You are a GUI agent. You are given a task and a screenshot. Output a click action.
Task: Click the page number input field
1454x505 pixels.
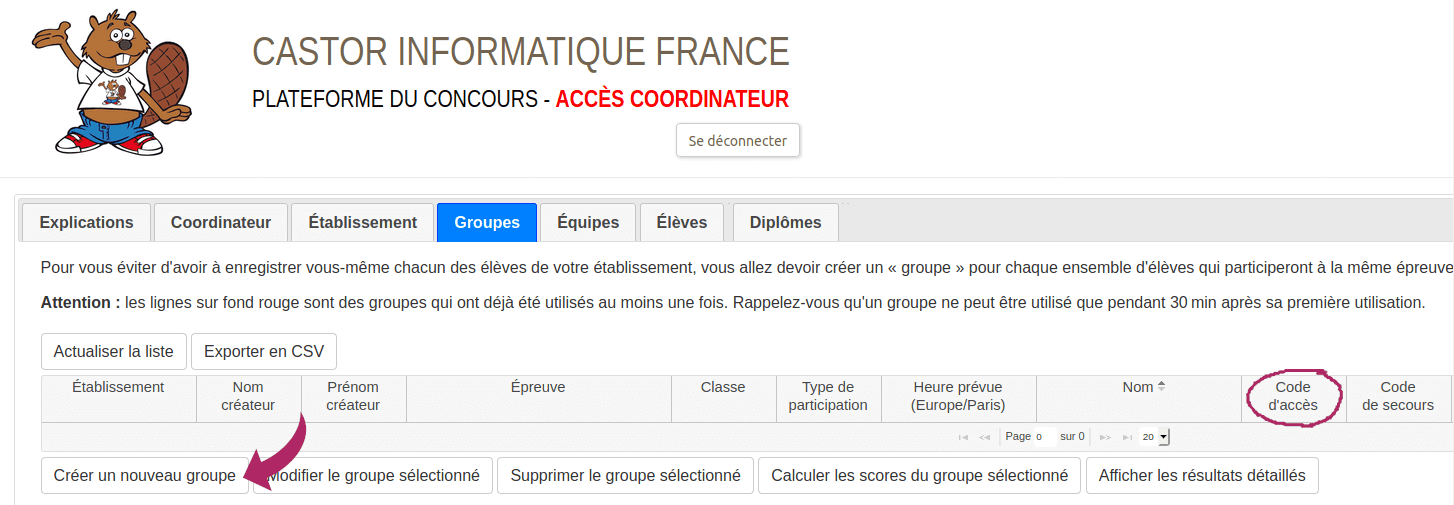pos(1045,437)
